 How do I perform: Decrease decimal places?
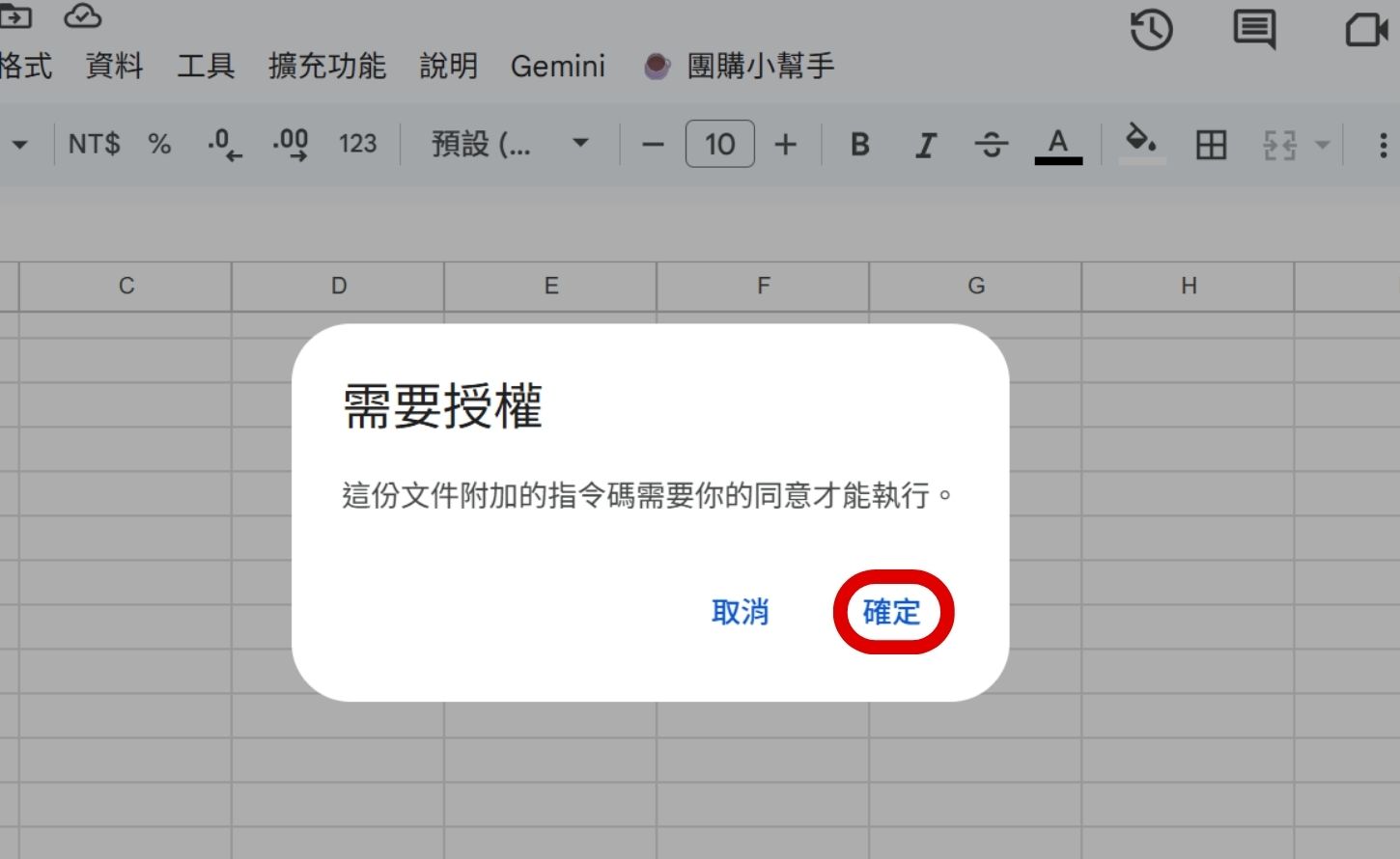coord(223,144)
